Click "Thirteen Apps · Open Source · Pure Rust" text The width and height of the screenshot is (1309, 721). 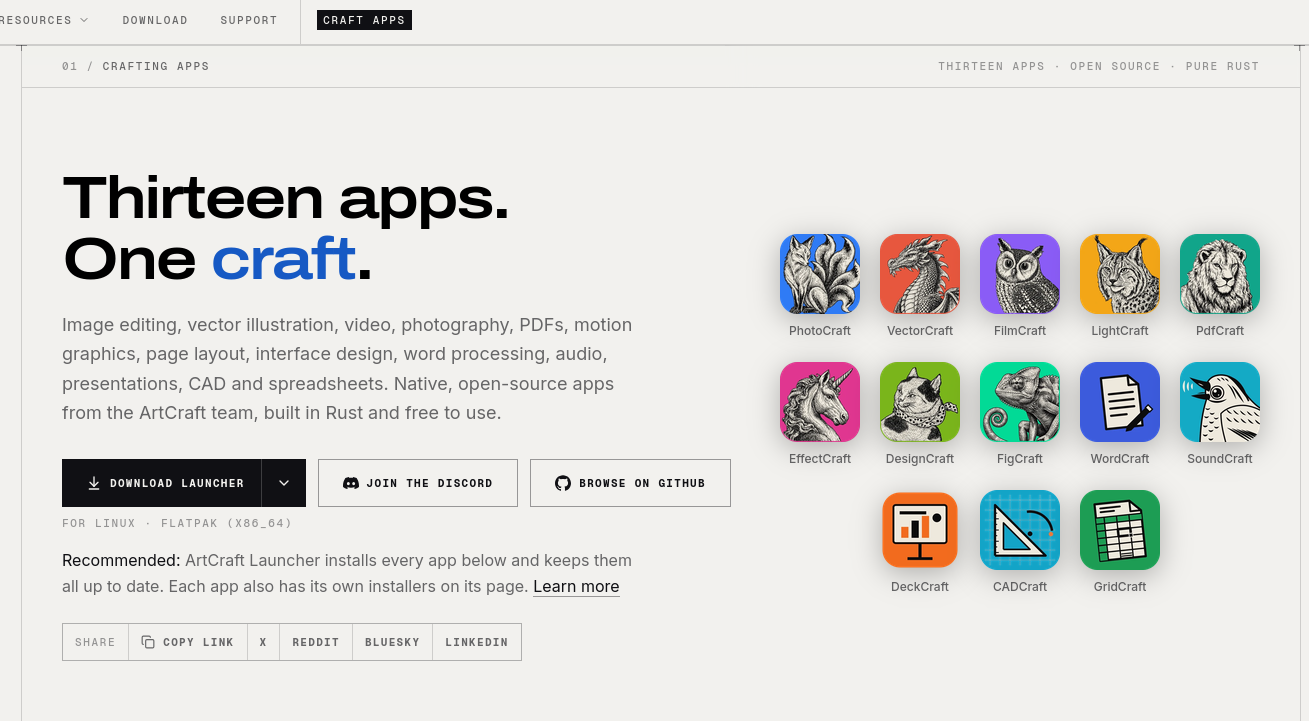point(1099,67)
